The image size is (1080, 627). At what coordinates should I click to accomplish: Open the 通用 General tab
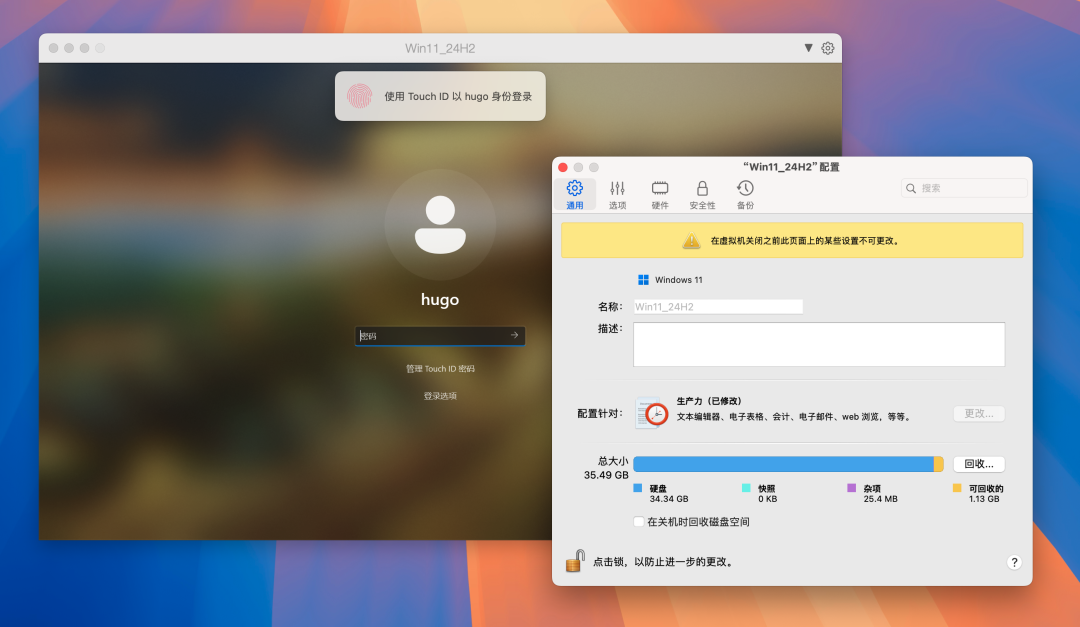[x=574, y=194]
